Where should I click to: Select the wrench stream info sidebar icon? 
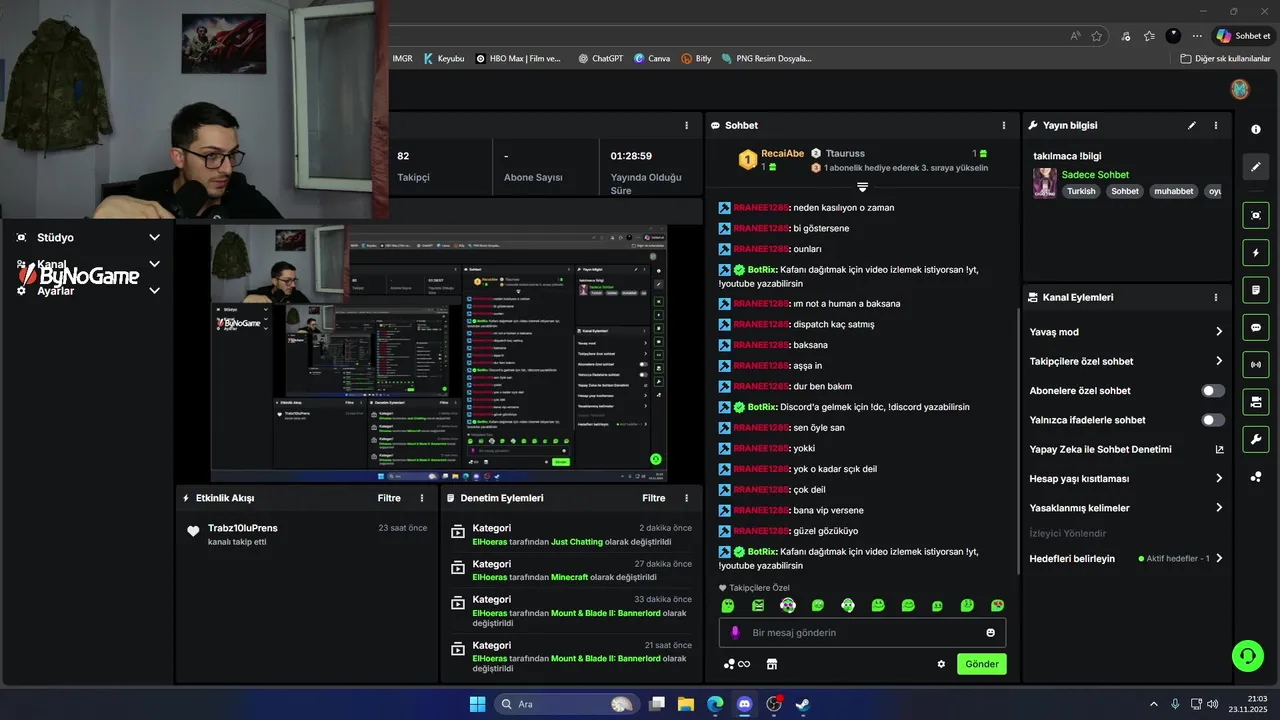click(1256, 439)
